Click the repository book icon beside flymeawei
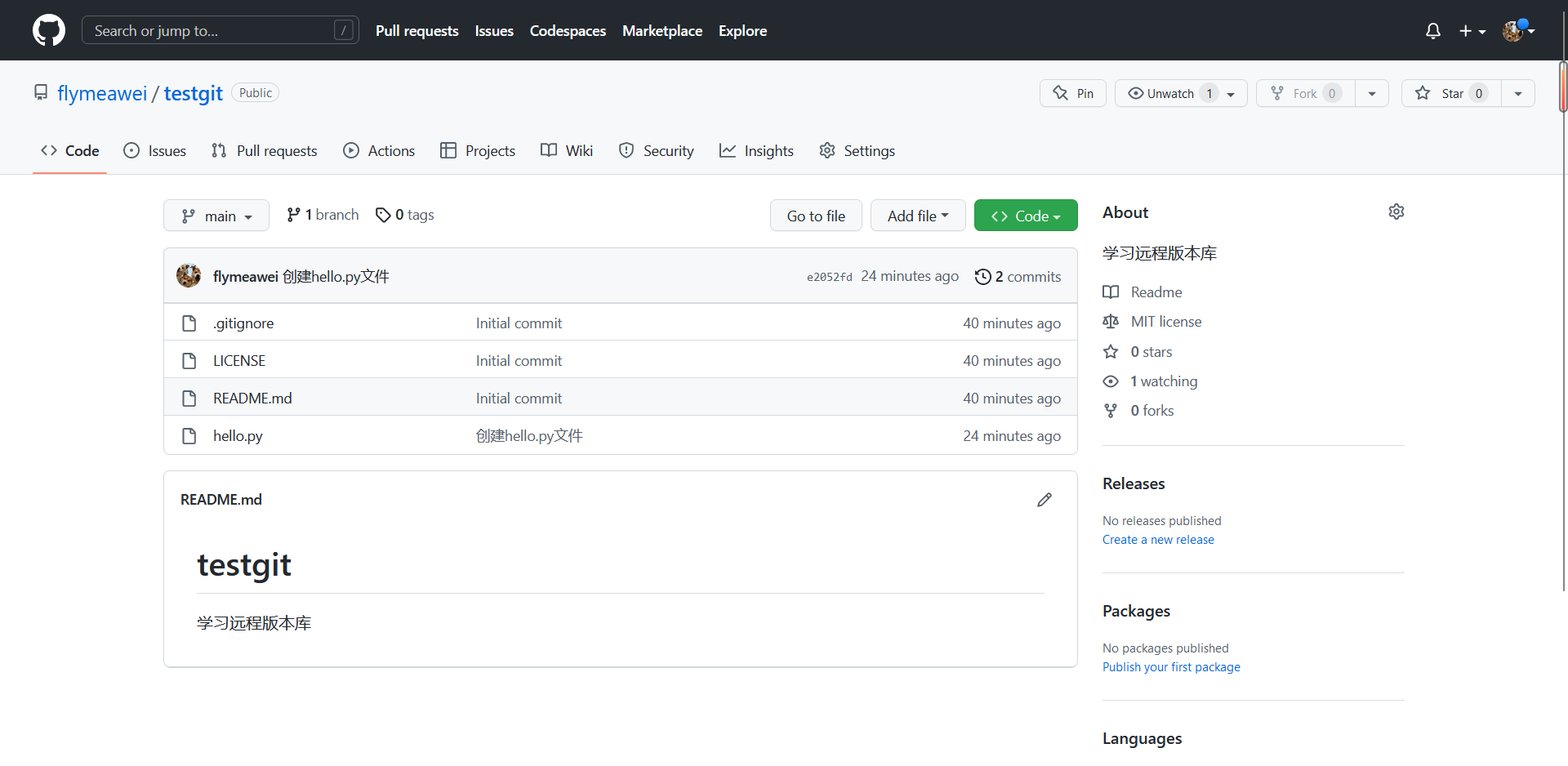The image size is (1568, 766). pos(41,92)
